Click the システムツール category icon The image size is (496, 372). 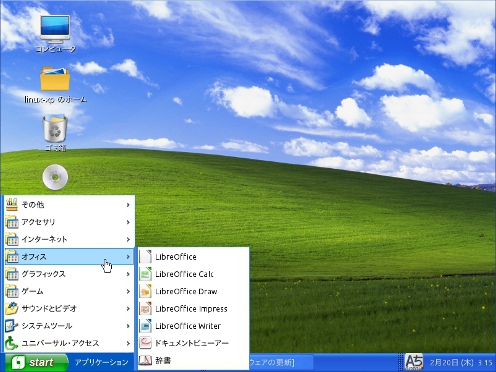[12, 326]
